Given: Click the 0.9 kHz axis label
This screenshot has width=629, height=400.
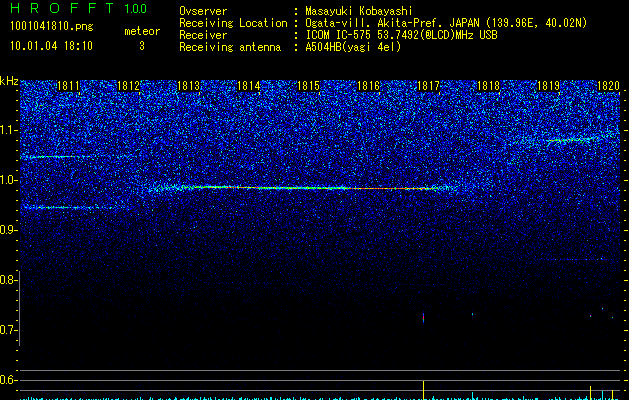Looking at the screenshot, I should [x=9, y=230].
